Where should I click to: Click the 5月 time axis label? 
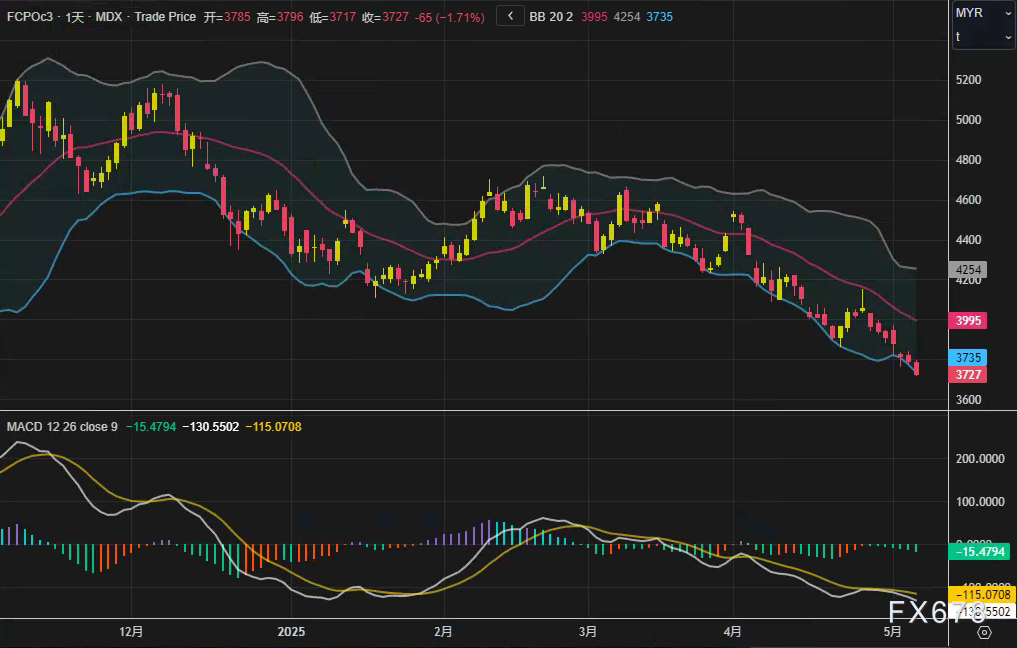click(893, 632)
